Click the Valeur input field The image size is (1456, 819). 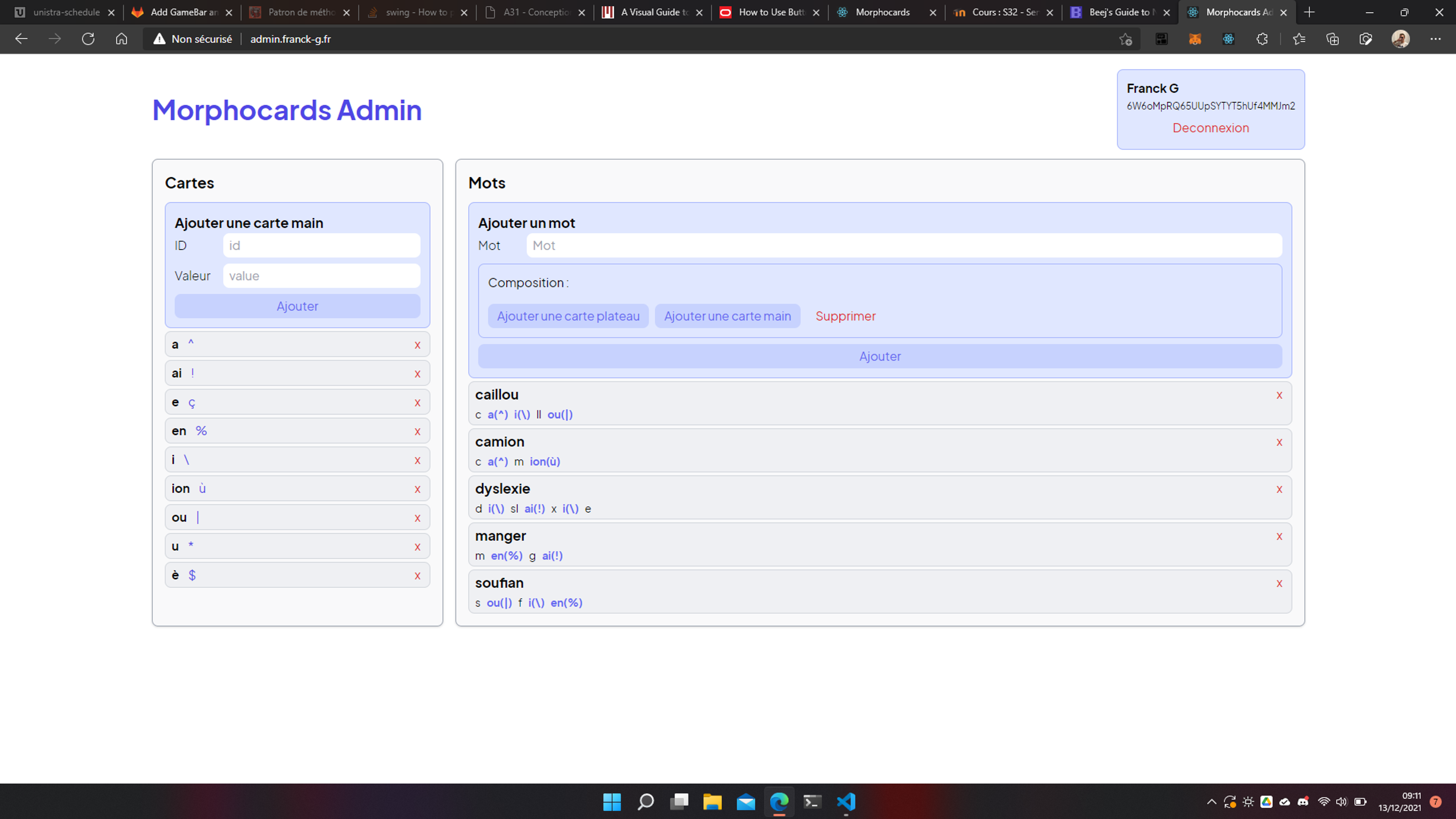tap(321, 275)
